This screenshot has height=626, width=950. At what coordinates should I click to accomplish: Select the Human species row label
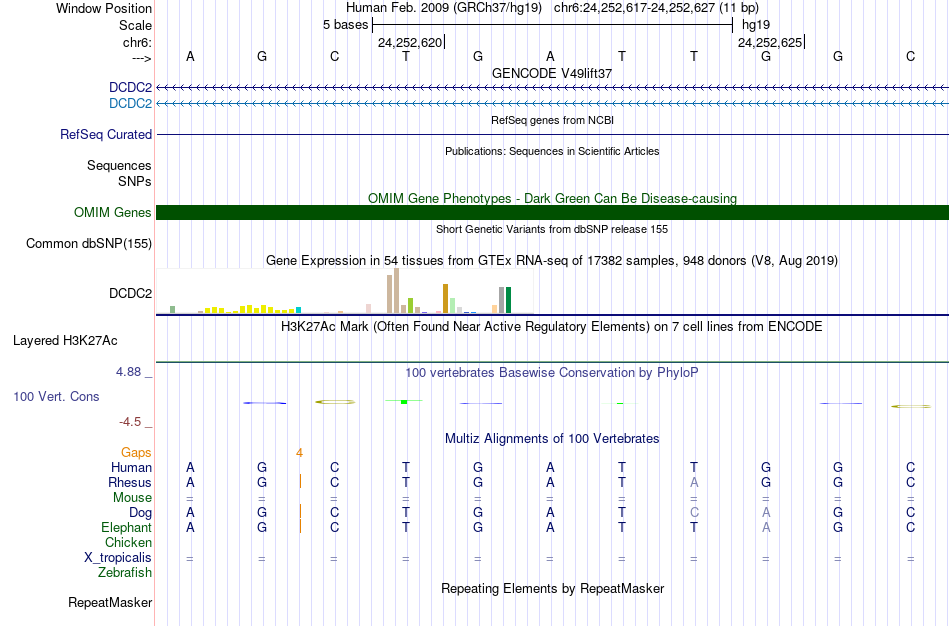(x=131, y=467)
